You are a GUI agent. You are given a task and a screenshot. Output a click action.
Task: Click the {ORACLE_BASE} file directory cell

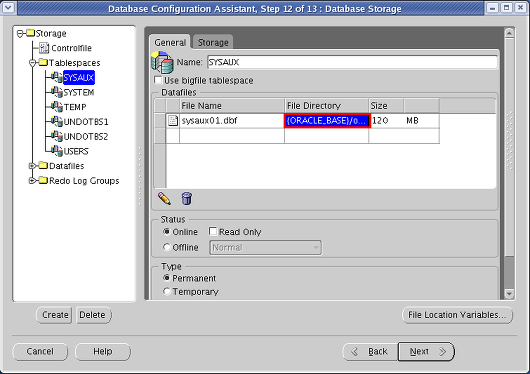point(327,120)
